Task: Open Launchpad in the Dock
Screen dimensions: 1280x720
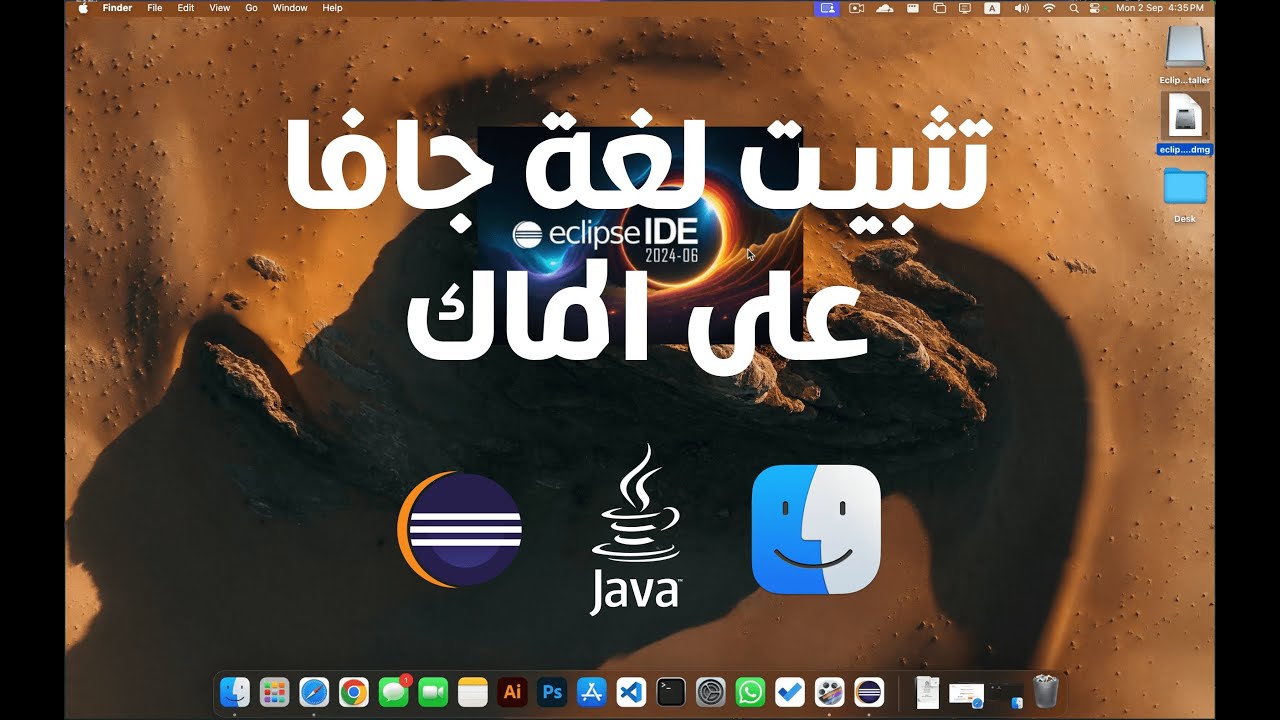Action: (274, 691)
